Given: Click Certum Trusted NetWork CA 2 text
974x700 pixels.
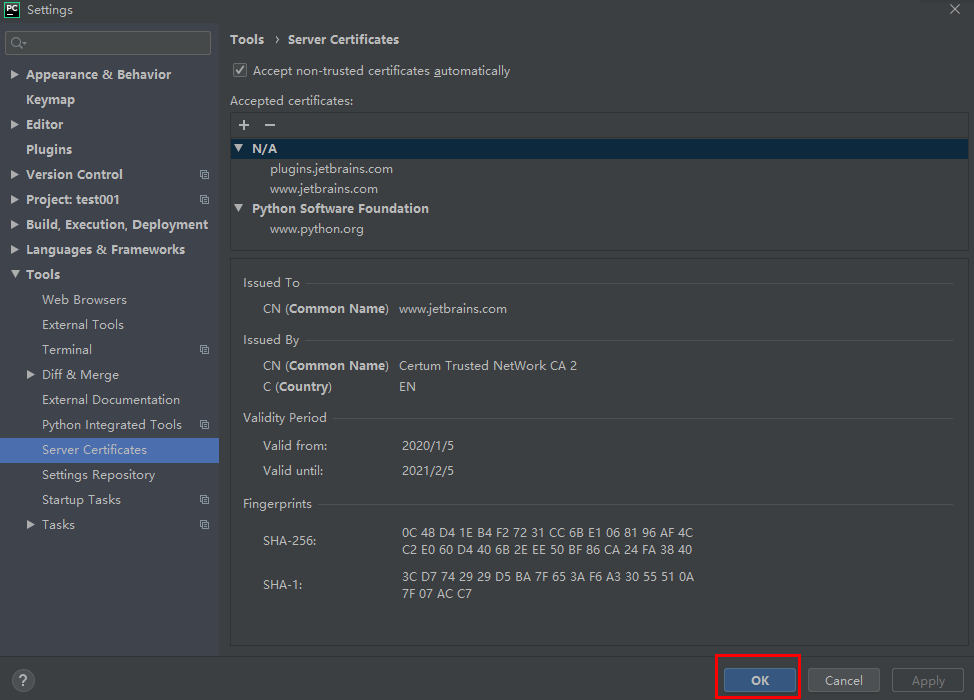Looking at the screenshot, I should [488, 366].
